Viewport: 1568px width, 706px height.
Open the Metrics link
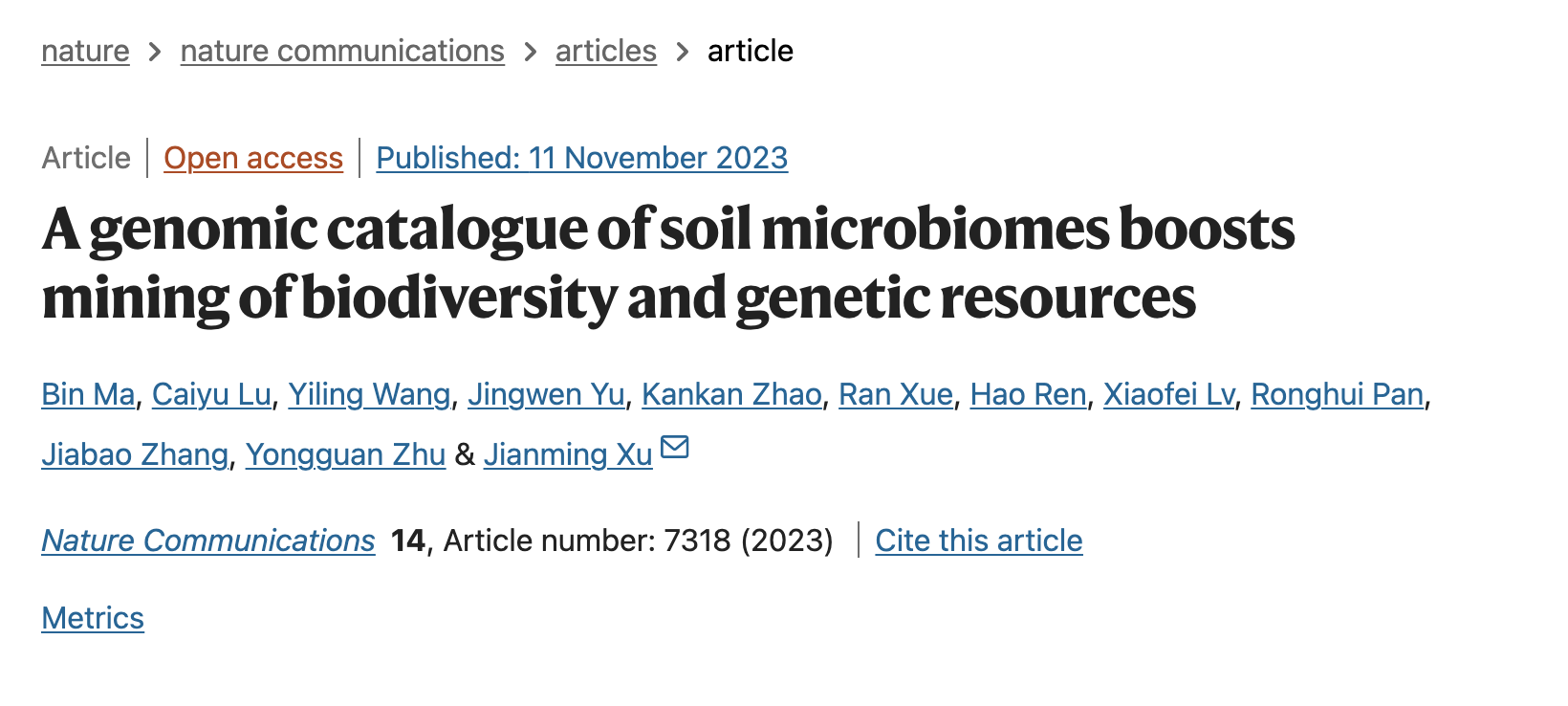(x=93, y=618)
